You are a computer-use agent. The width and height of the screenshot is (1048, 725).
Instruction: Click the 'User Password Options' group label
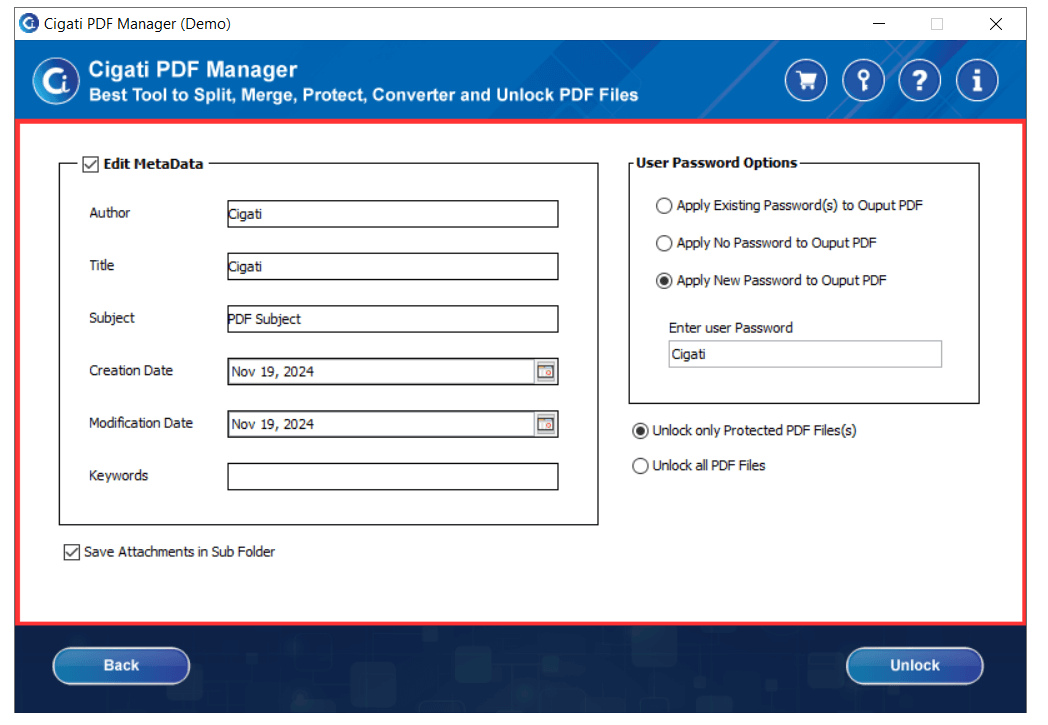(x=716, y=163)
